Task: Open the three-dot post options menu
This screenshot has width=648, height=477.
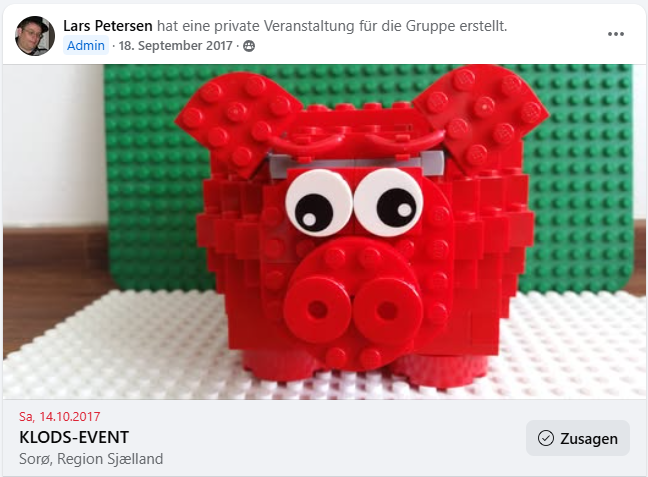Action: [x=615, y=34]
